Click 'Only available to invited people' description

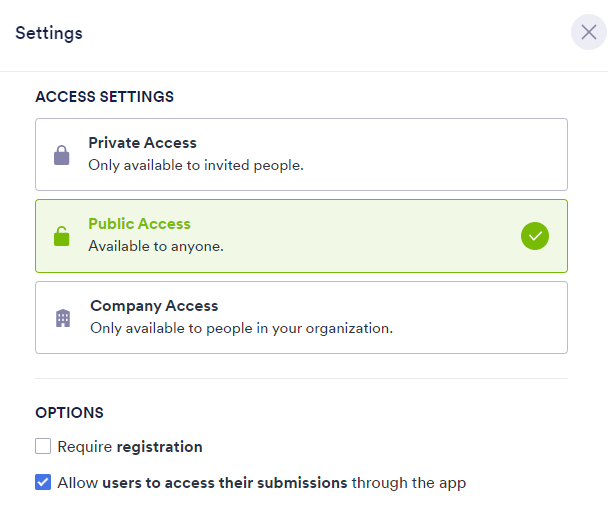pos(196,165)
